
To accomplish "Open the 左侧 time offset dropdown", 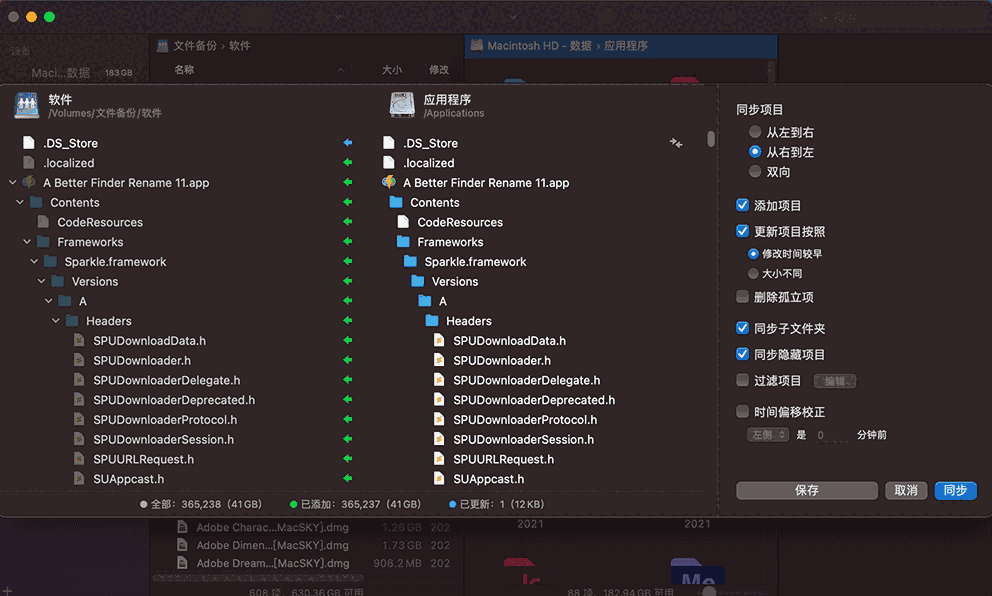I will coord(768,435).
